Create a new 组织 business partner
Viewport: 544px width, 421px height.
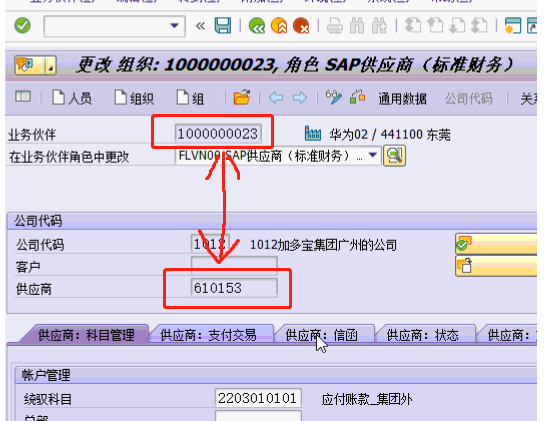134,98
